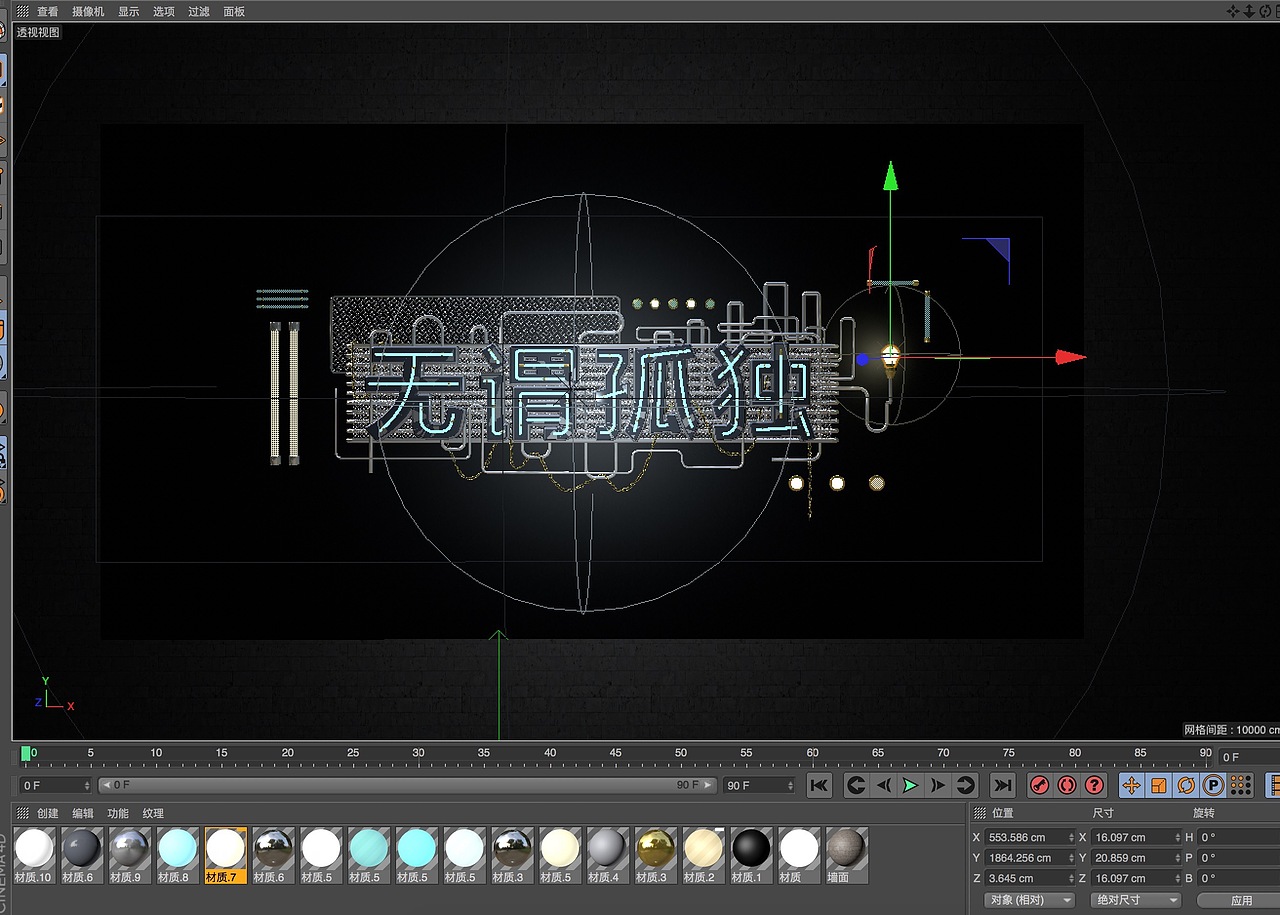Toggle rotation keyframe recording
This screenshot has height=915, width=1280.
pos(1186,785)
